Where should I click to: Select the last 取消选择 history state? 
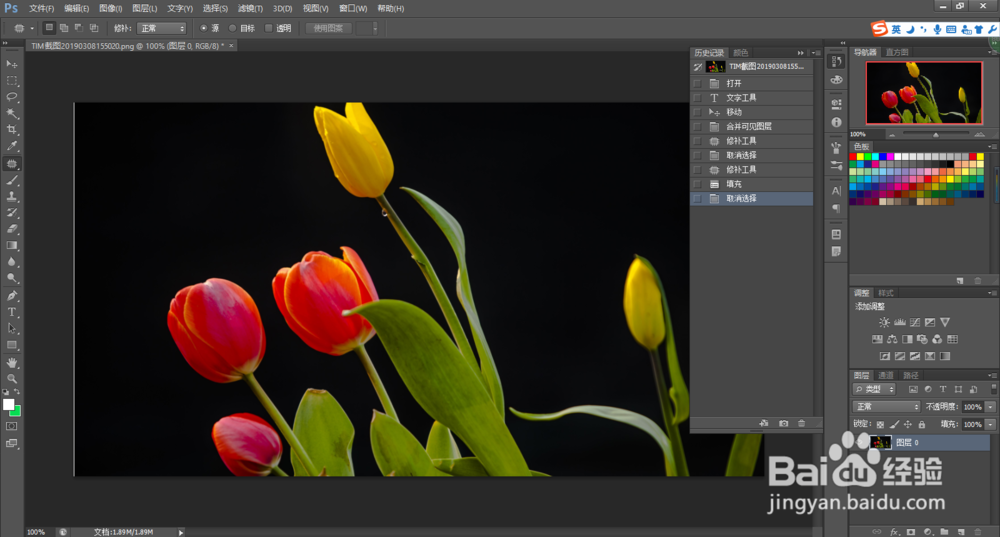coord(751,198)
